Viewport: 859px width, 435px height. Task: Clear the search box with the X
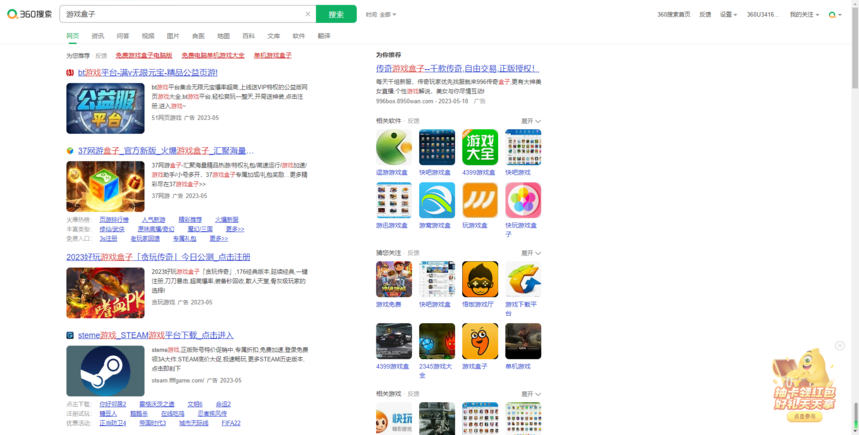pos(308,14)
